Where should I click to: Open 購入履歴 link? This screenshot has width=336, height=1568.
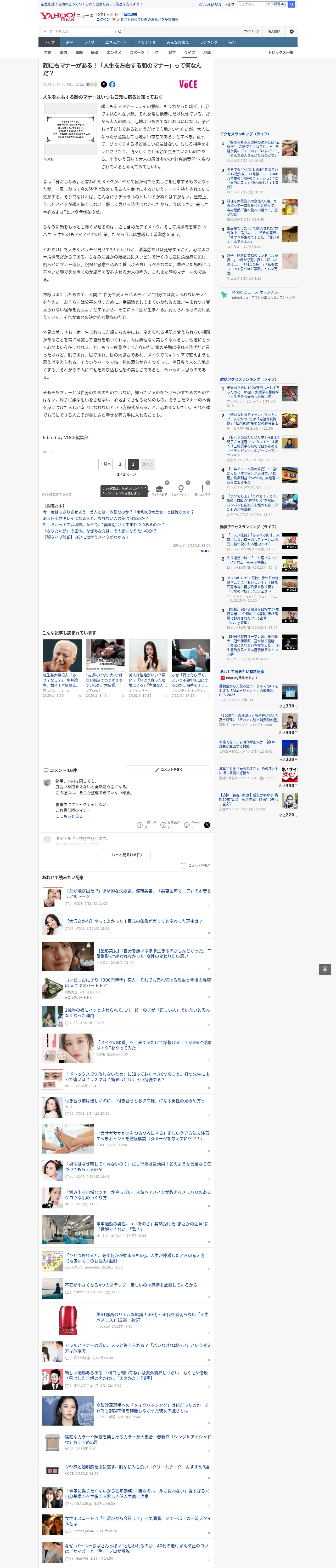pos(274,32)
